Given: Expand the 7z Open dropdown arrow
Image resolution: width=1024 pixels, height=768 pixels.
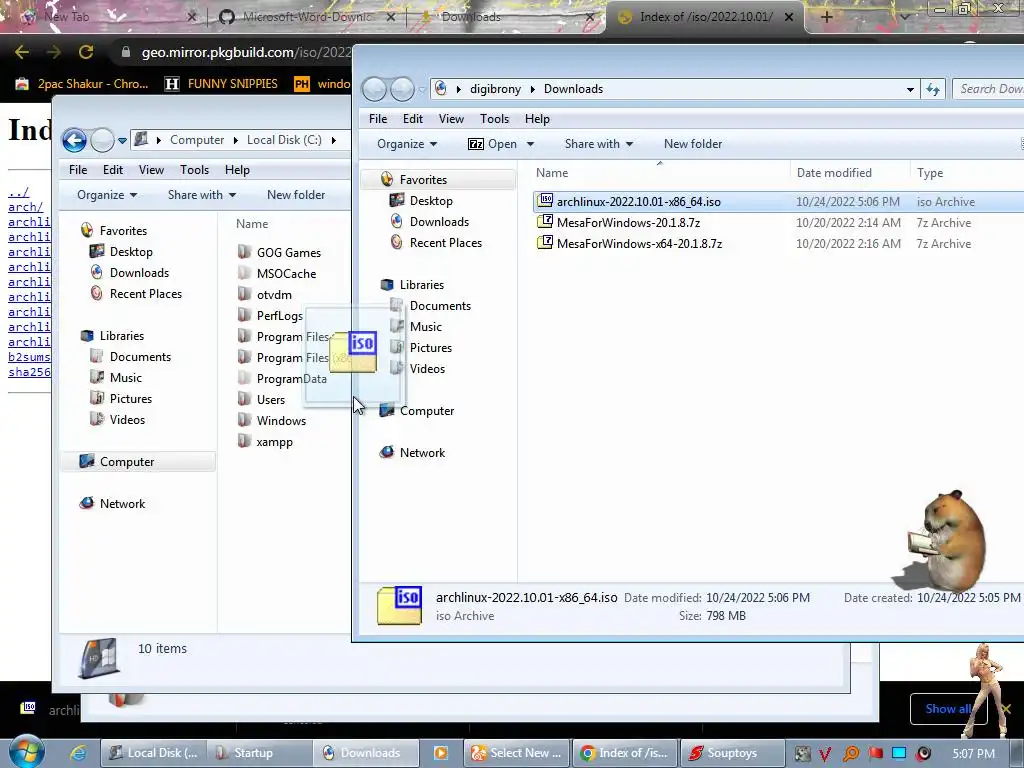Looking at the screenshot, I should click(x=530, y=144).
